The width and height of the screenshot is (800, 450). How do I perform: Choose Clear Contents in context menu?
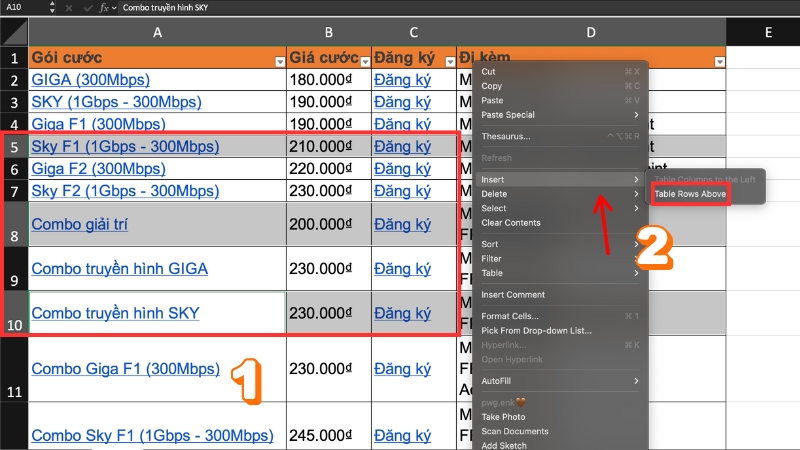point(560,222)
